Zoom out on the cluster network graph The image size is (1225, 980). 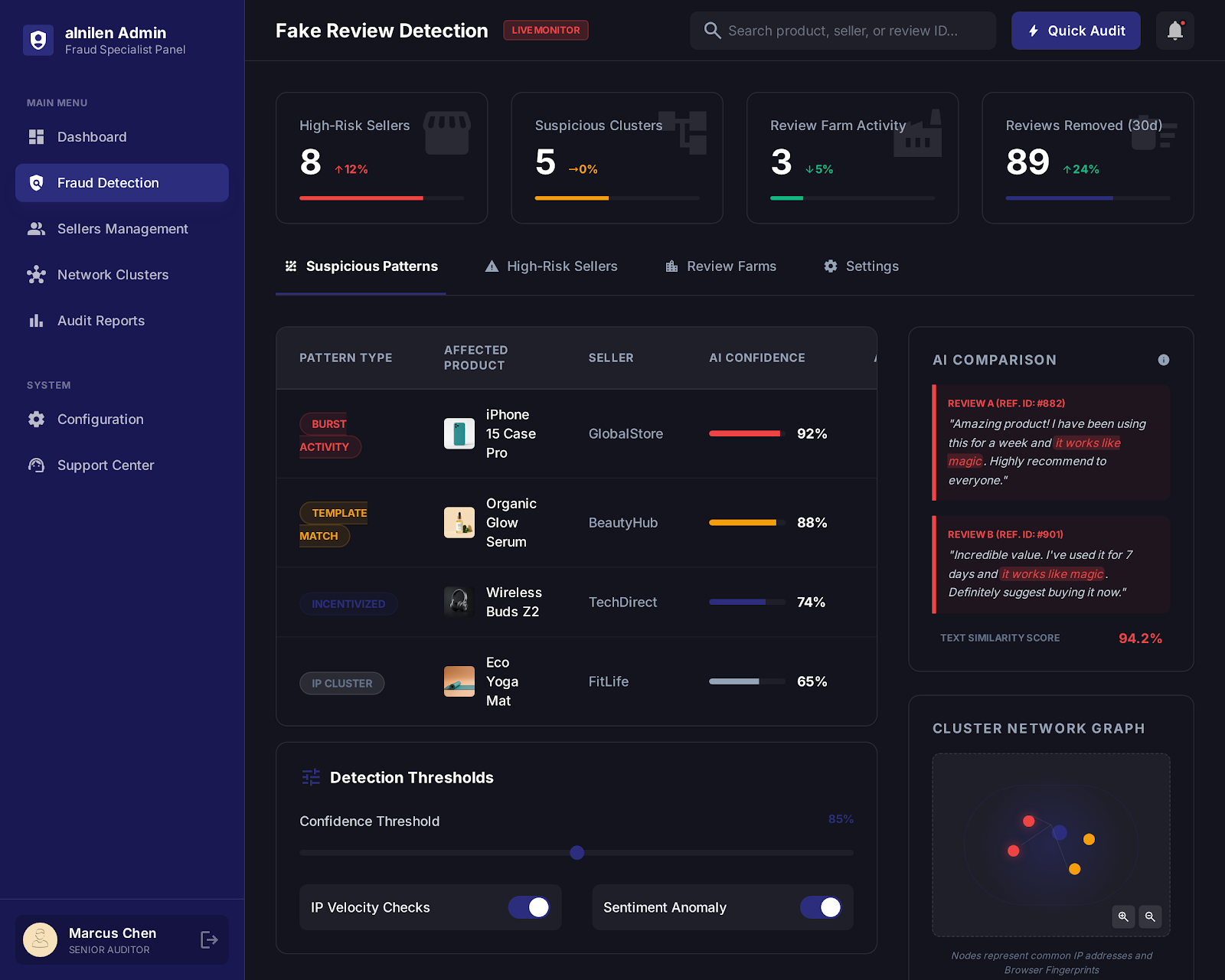[1150, 916]
